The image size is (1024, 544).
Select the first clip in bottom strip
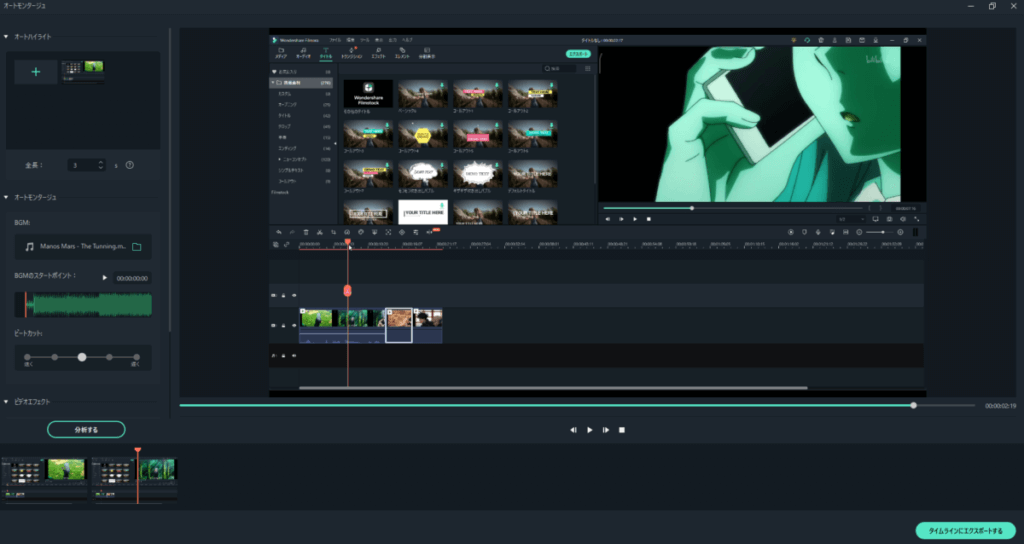(44, 480)
